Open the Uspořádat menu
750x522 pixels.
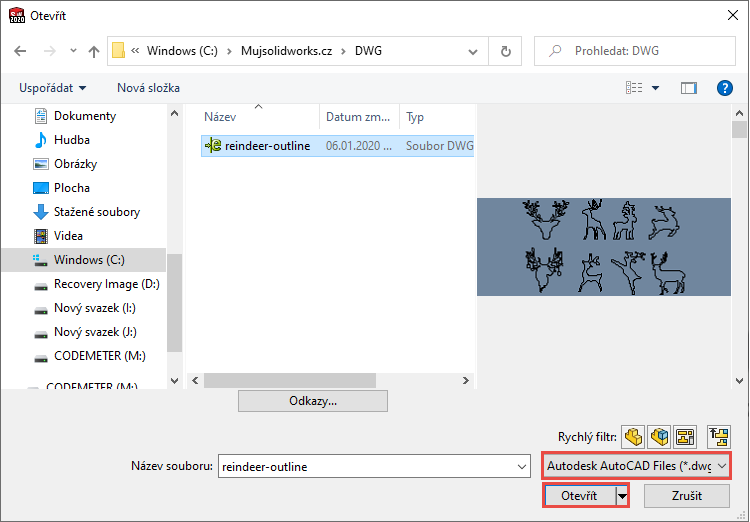click(x=53, y=88)
